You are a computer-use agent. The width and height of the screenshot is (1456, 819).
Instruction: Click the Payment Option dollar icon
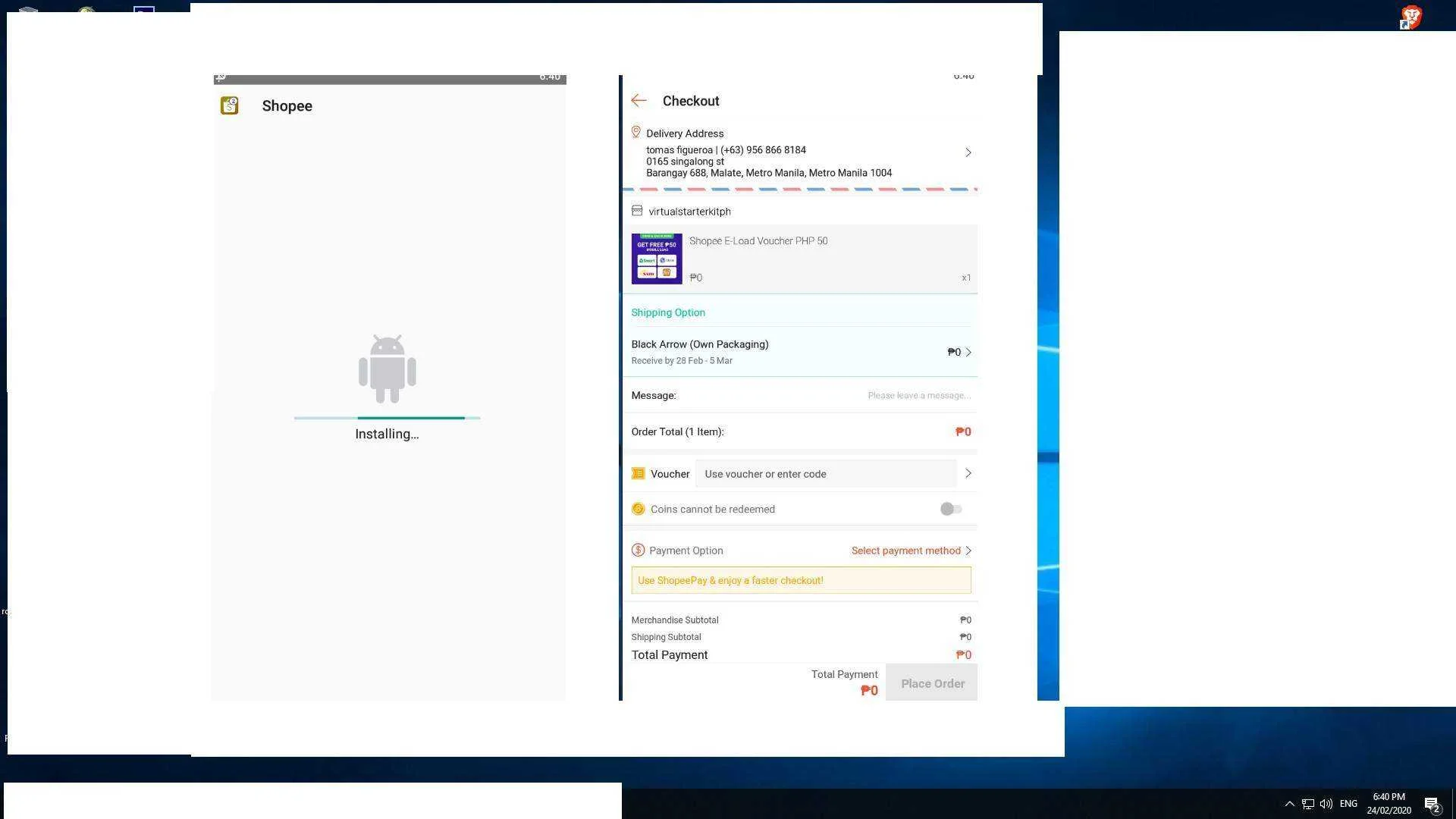point(638,551)
